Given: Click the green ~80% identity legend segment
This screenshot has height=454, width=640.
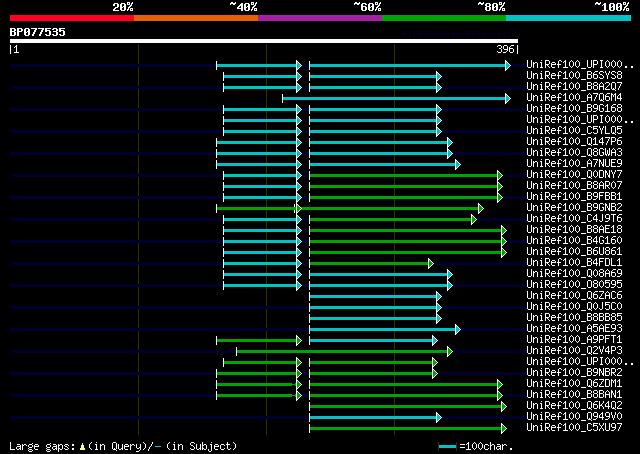Looking at the screenshot, I should pyautogui.click(x=444, y=18).
